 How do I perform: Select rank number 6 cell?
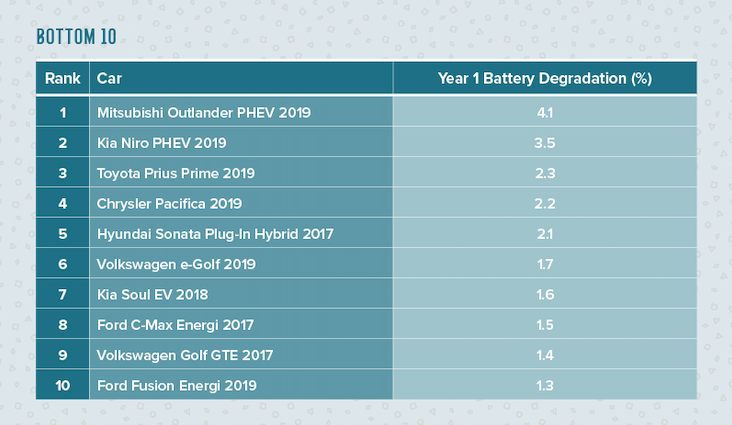(x=63, y=264)
